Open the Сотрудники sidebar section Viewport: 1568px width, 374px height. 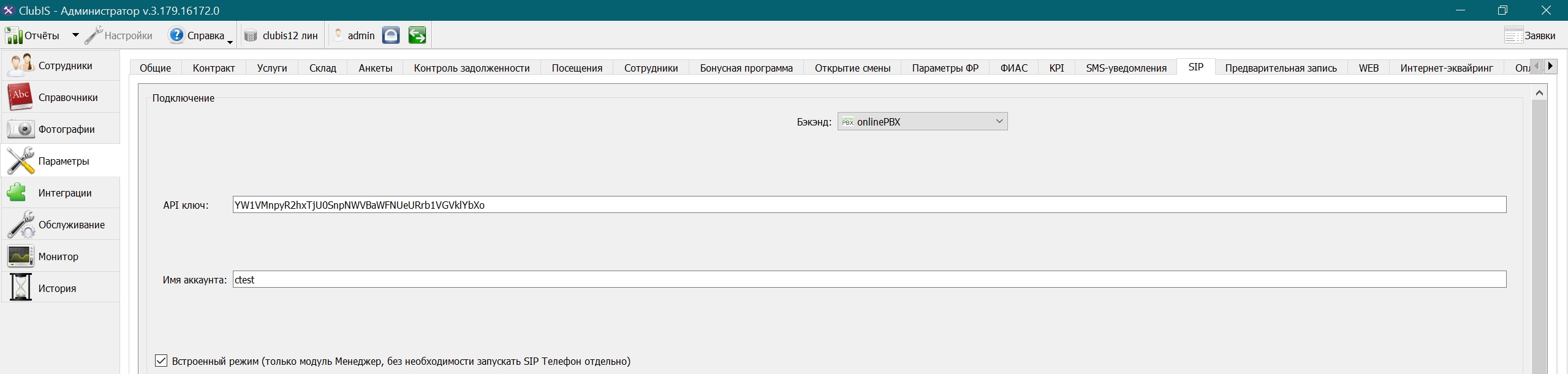click(60, 65)
